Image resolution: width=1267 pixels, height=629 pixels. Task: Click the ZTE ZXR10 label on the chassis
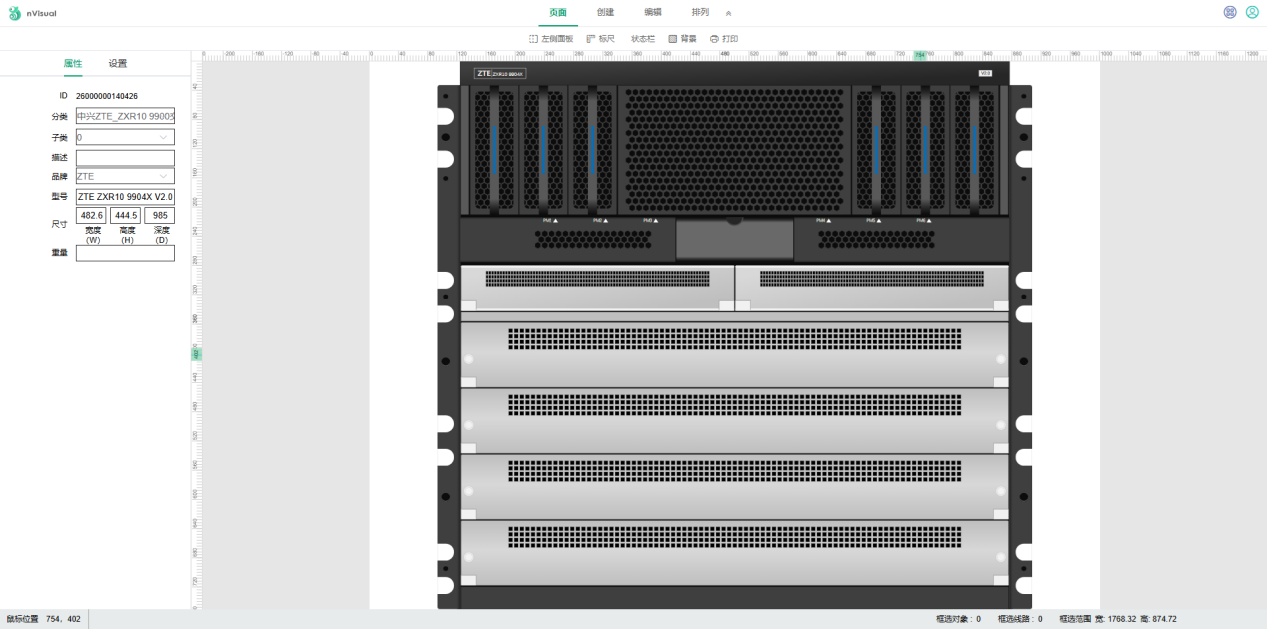(500, 73)
